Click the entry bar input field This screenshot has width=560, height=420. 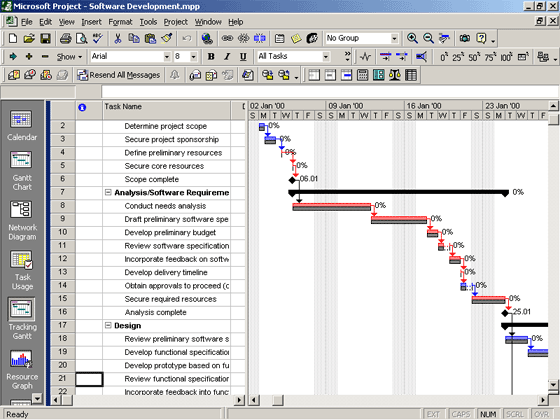329,92
